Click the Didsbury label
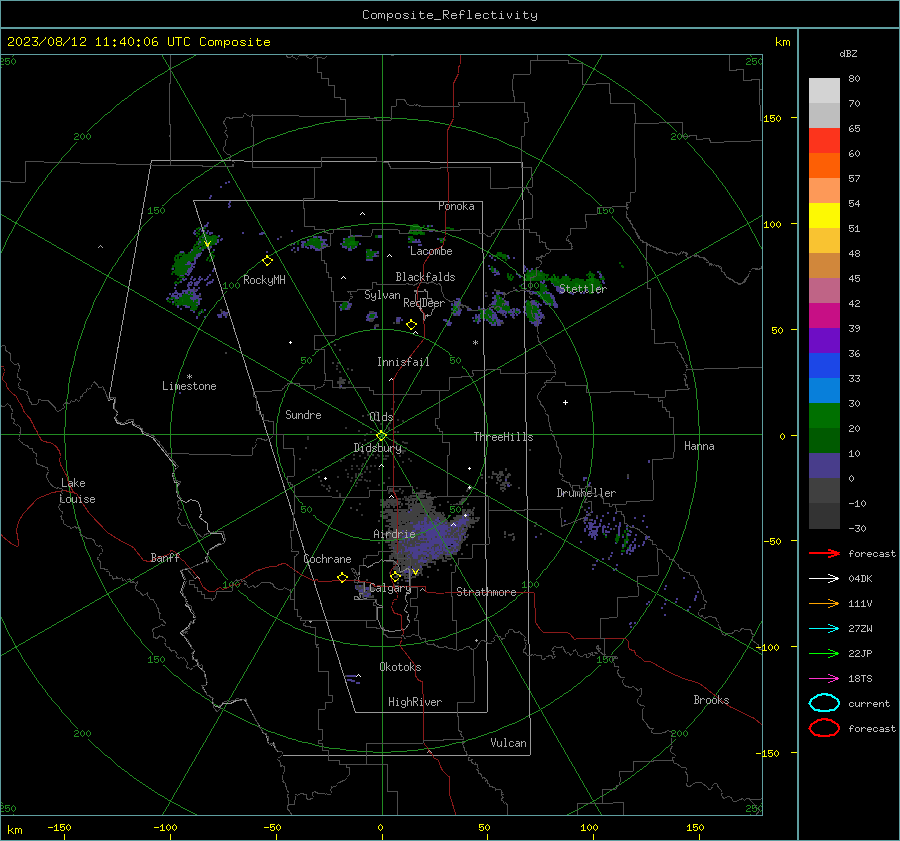900x841 pixels. coord(377,448)
